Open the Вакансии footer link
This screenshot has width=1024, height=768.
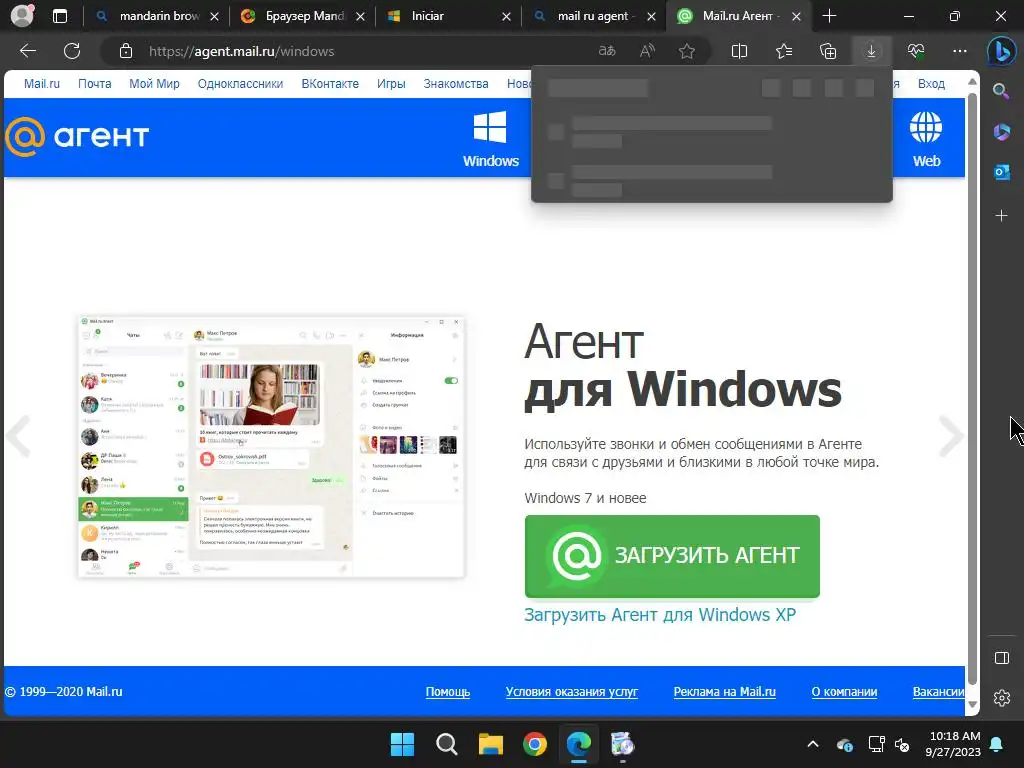click(x=938, y=692)
